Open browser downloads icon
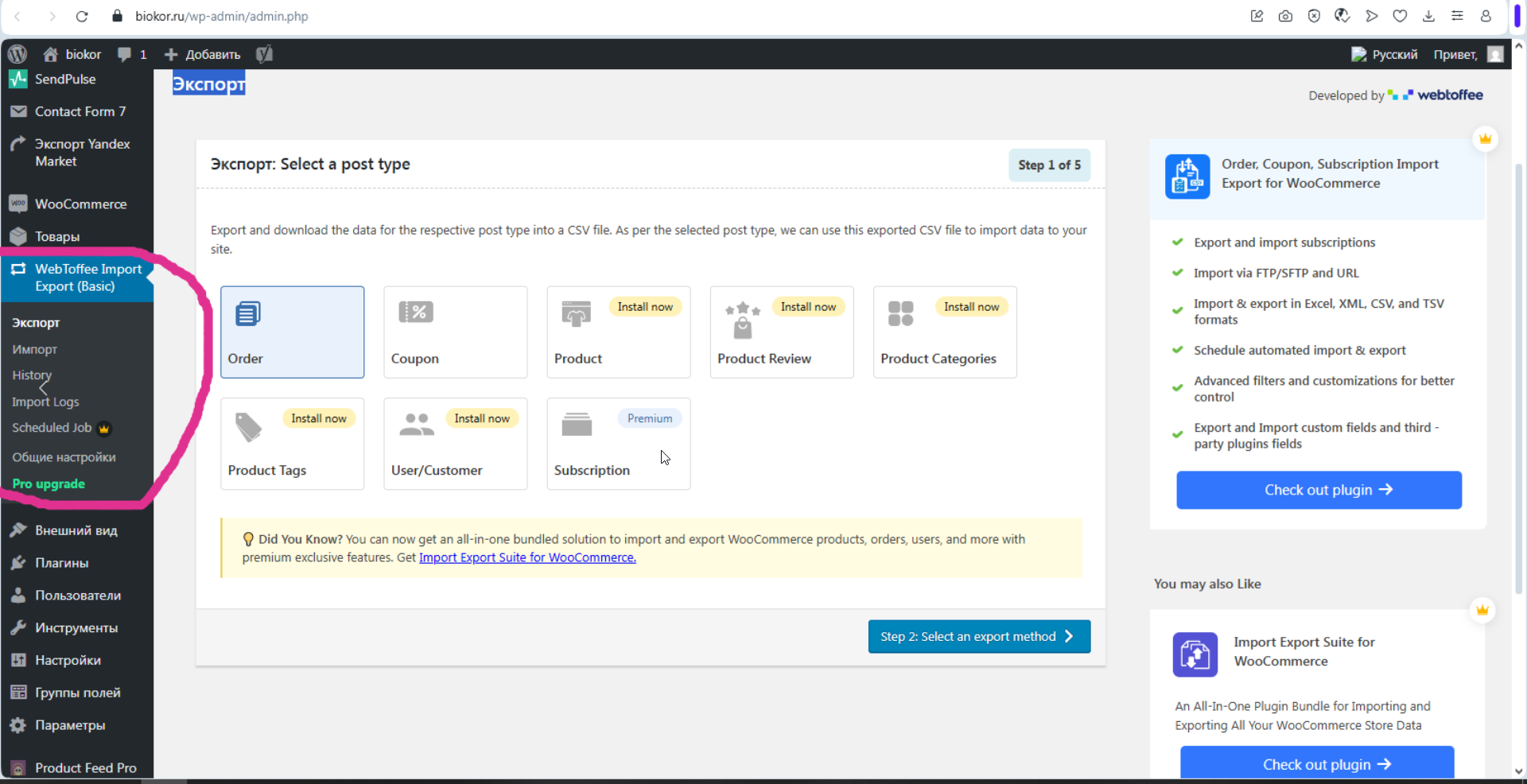 (1428, 16)
